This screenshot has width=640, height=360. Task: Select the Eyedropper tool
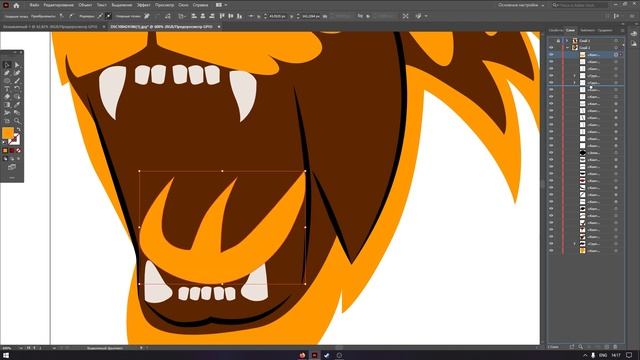(17, 105)
